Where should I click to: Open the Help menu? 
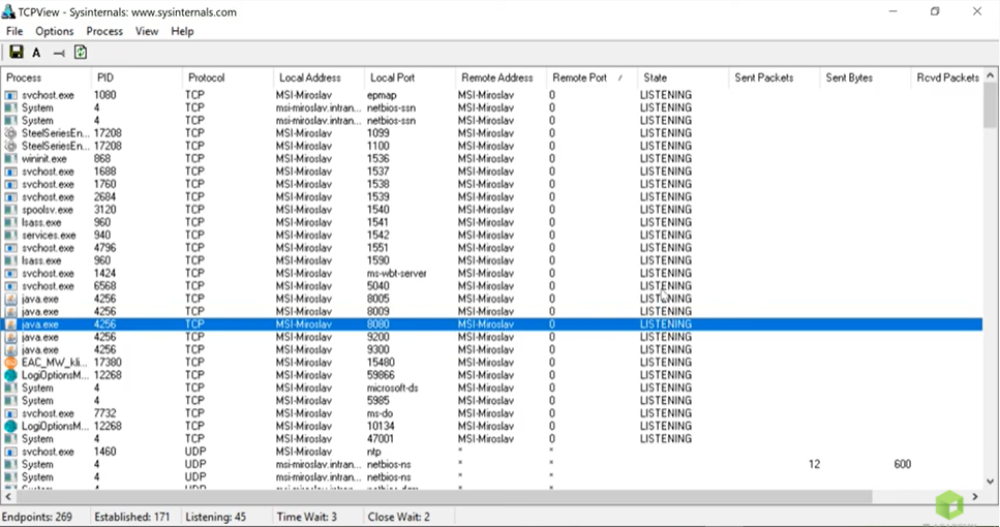pos(182,31)
